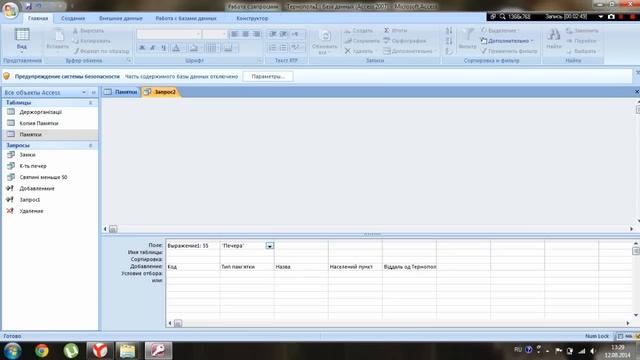640x360 pixels.
Task: Click the fill color bucket icon
Action: (x=194, y=48)
